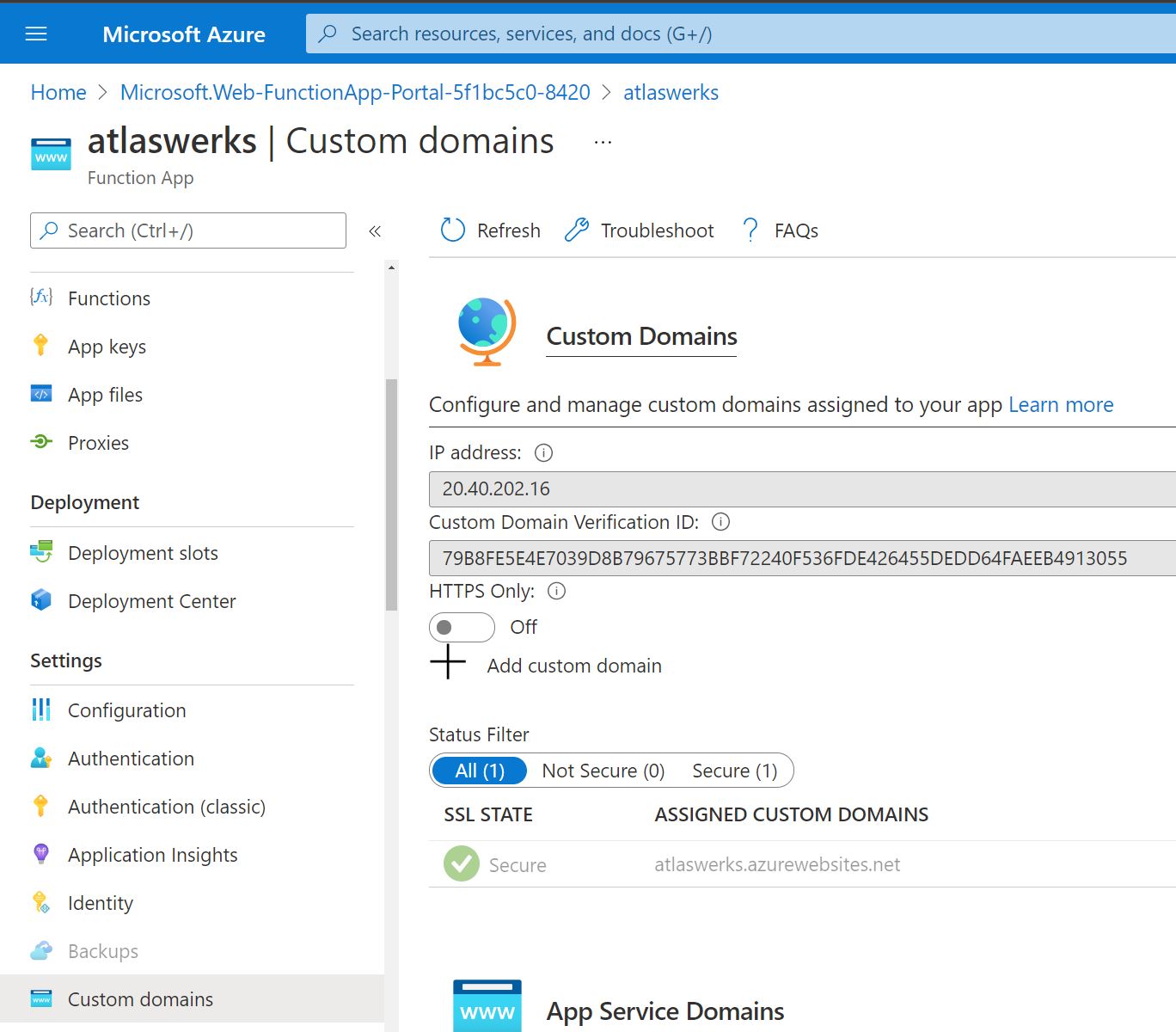Click the Custom Domains globe icon
1176x1032 pixels.
click(487, 332)
